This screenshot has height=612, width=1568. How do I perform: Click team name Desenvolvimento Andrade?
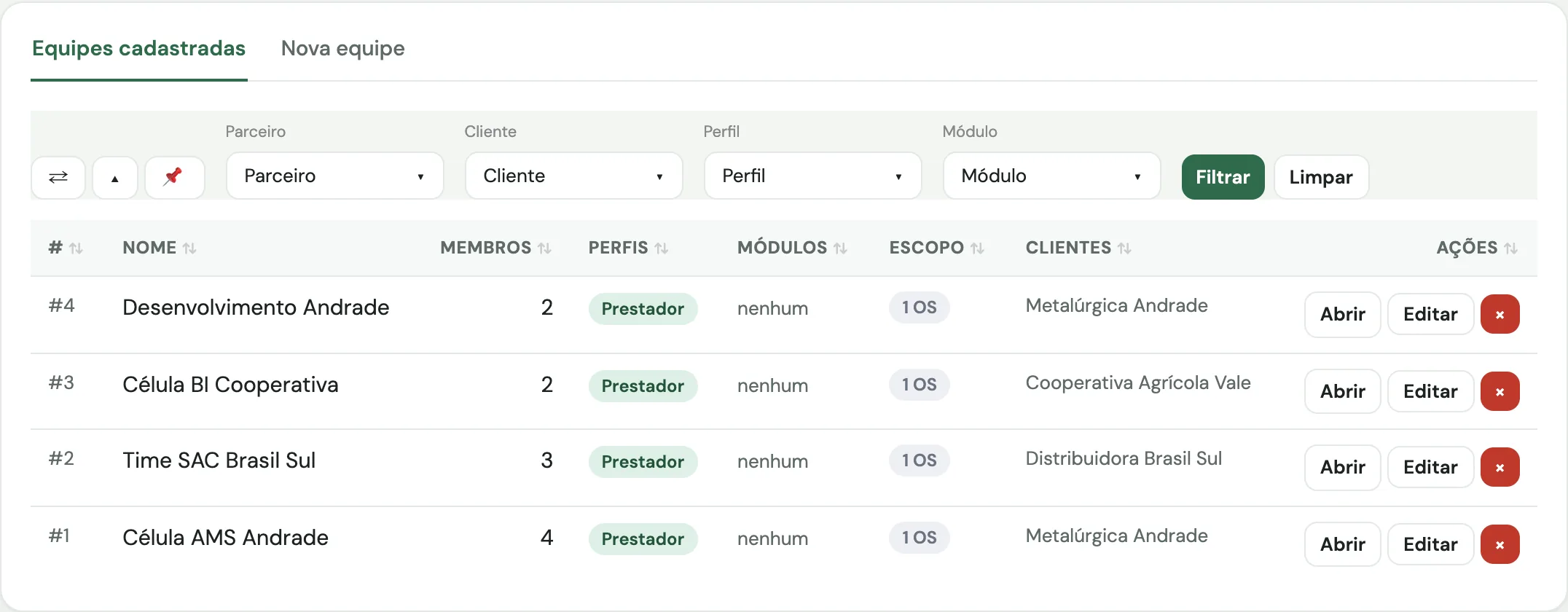(256, 307)
